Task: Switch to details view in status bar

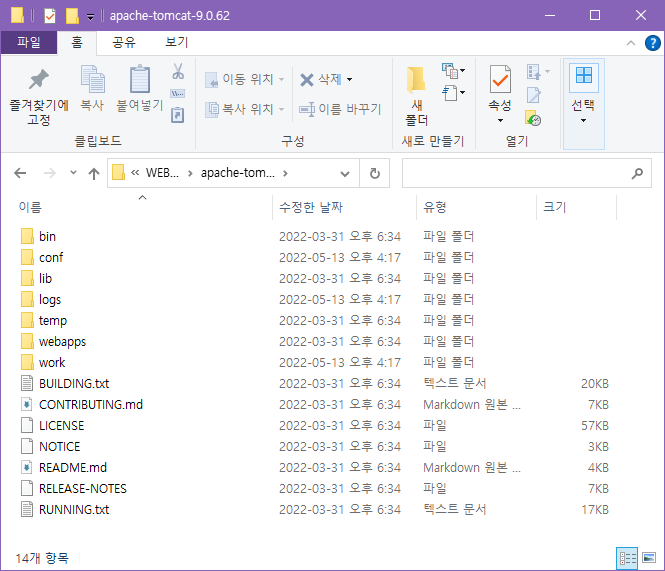Action: (x=627, y=558)
